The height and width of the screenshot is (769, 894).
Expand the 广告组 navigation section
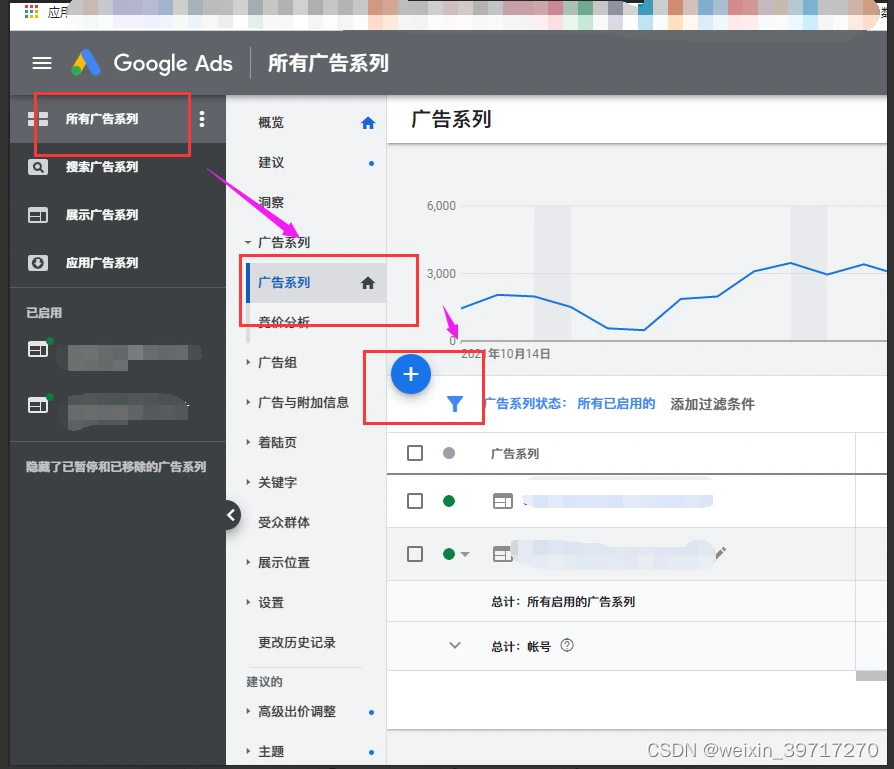click(x=248, y=362)
